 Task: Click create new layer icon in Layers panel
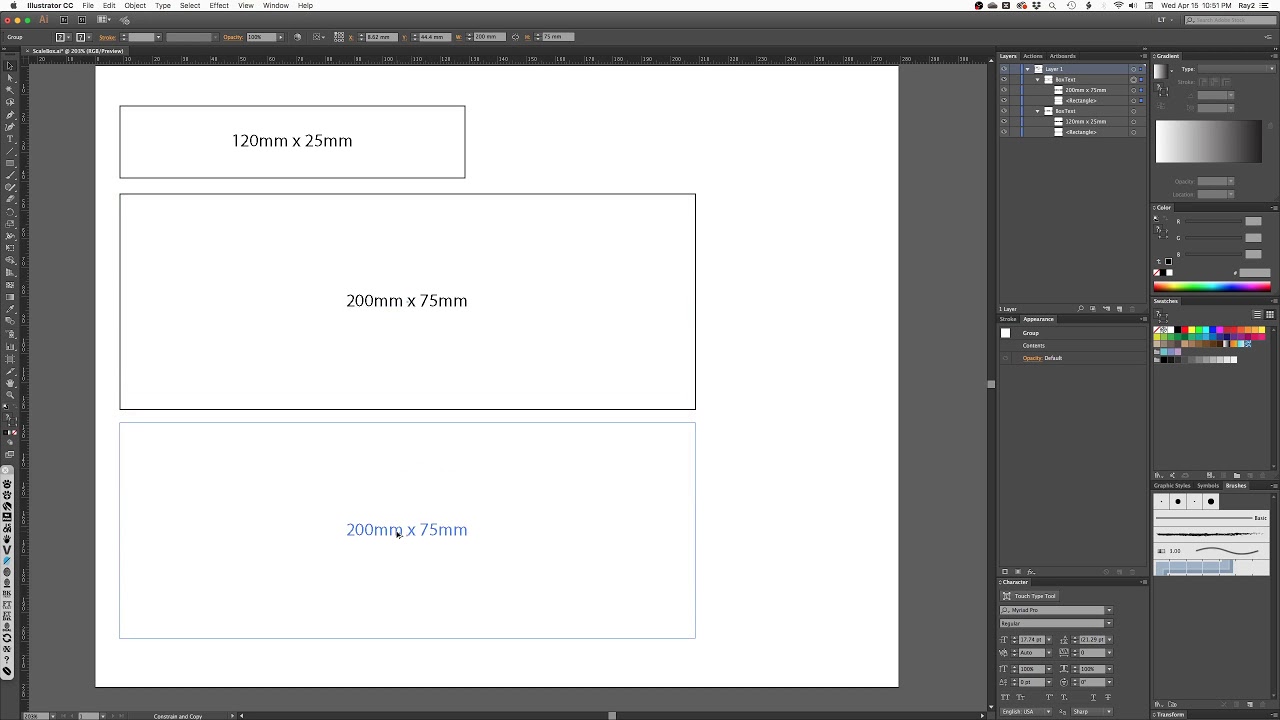[1119, 308]
